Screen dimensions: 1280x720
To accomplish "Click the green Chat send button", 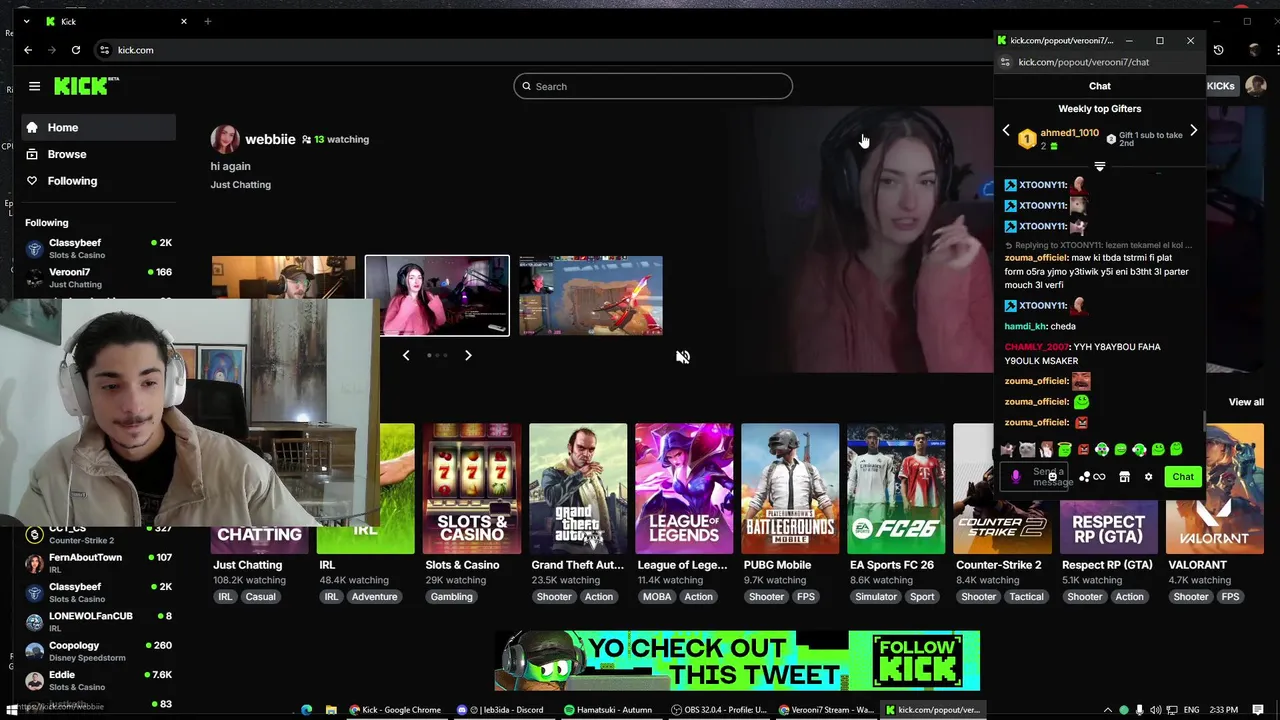I will (1183, 477).
